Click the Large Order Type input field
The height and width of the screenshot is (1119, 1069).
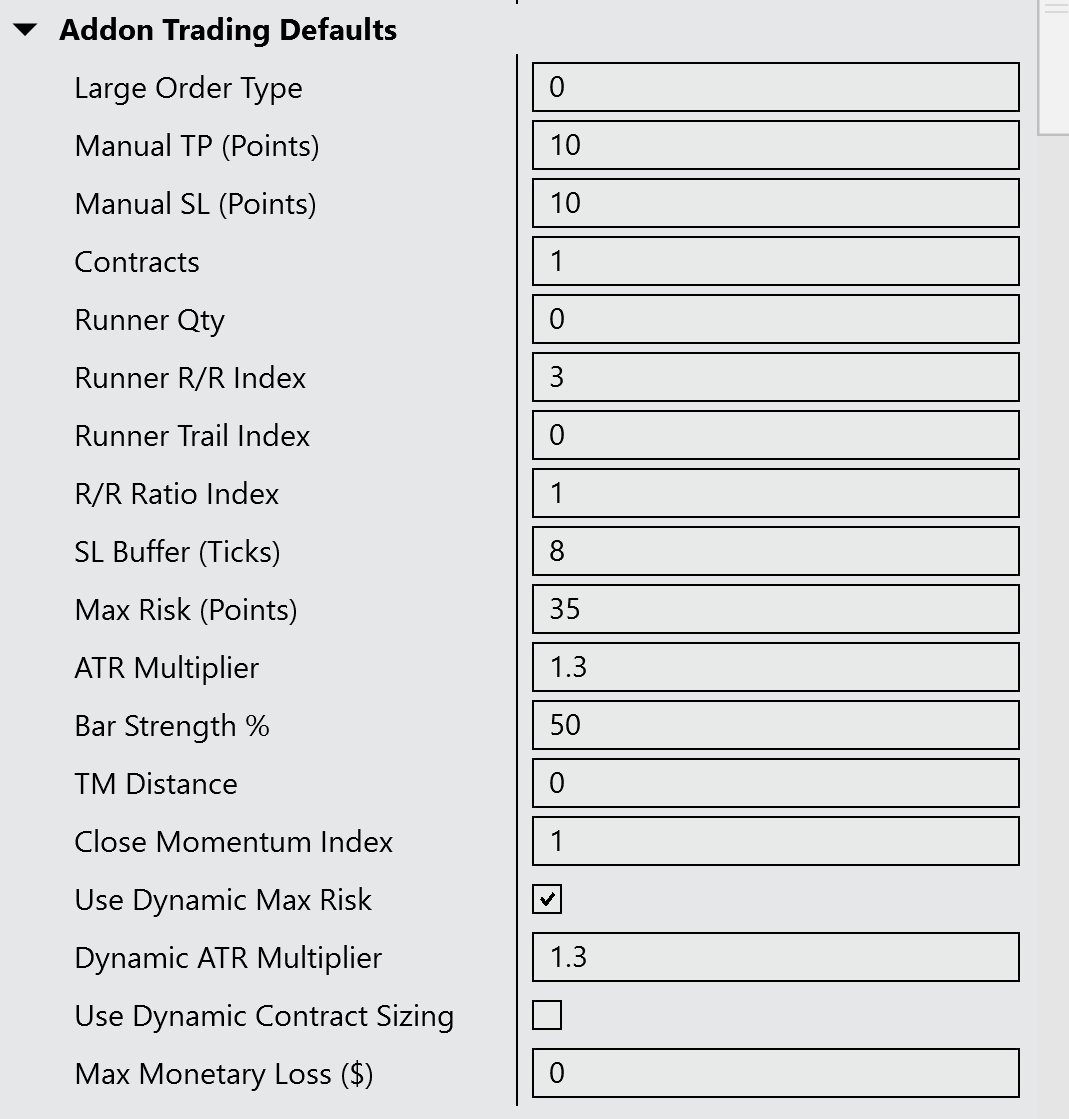[775, 88]
